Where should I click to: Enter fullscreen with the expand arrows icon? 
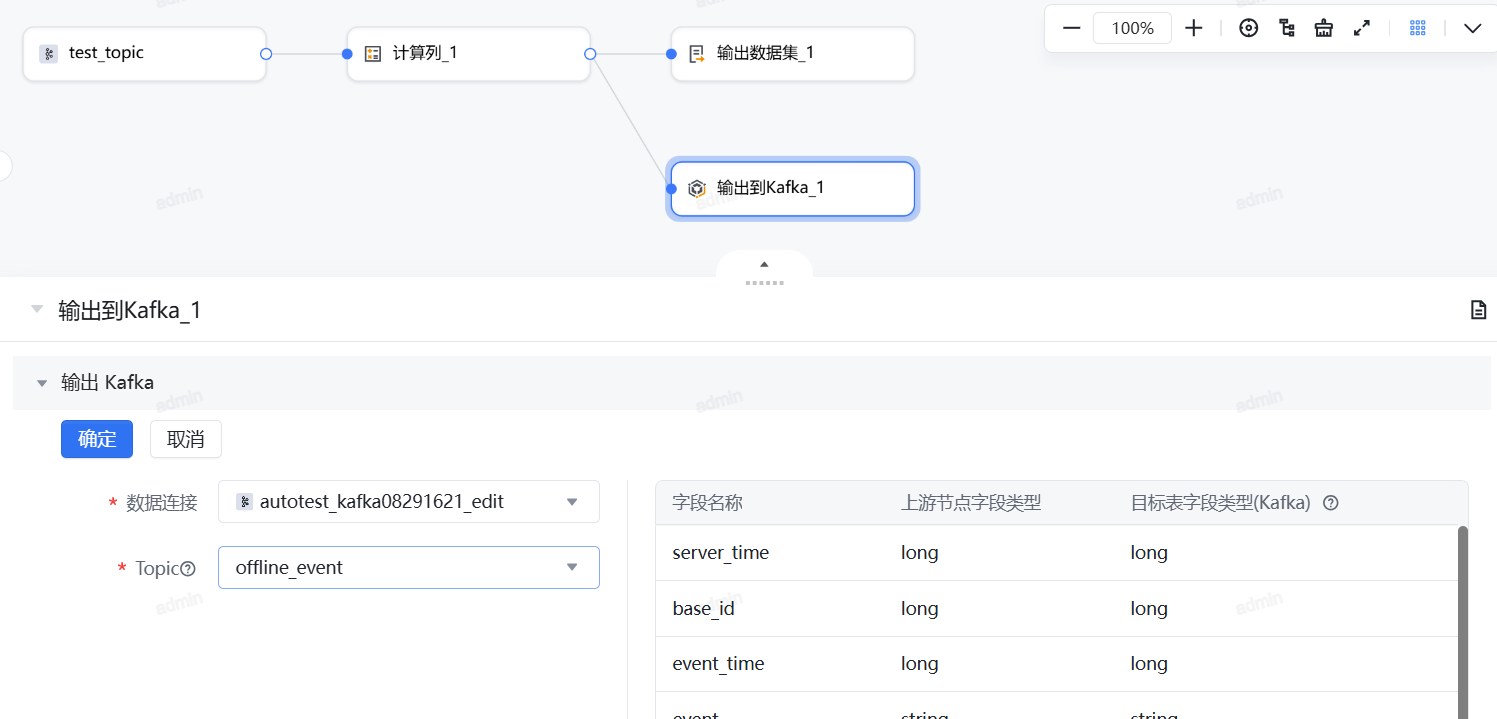click(x=1361, y=28)
